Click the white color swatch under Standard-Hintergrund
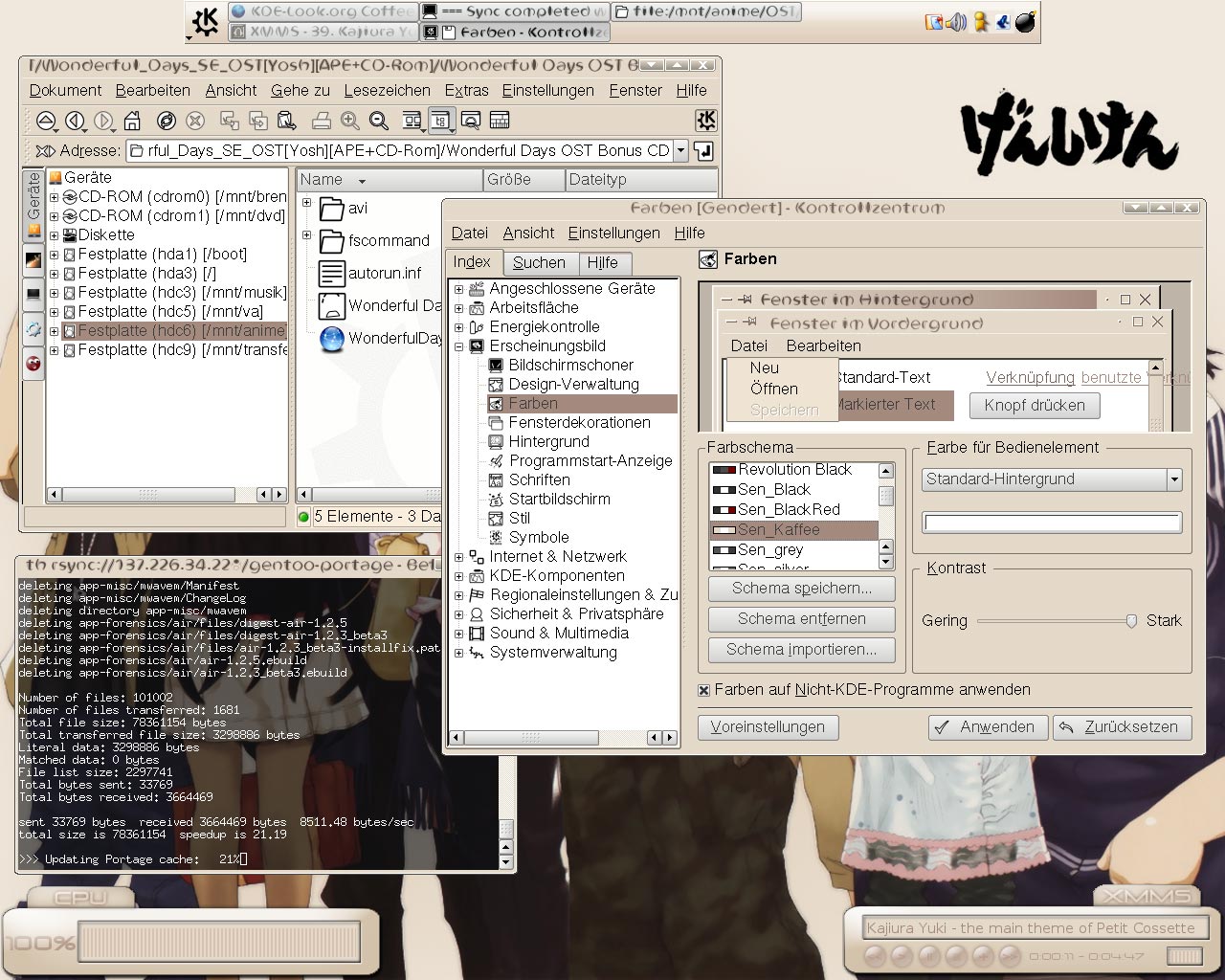Screen dimensions: 1225x980 1052,523
